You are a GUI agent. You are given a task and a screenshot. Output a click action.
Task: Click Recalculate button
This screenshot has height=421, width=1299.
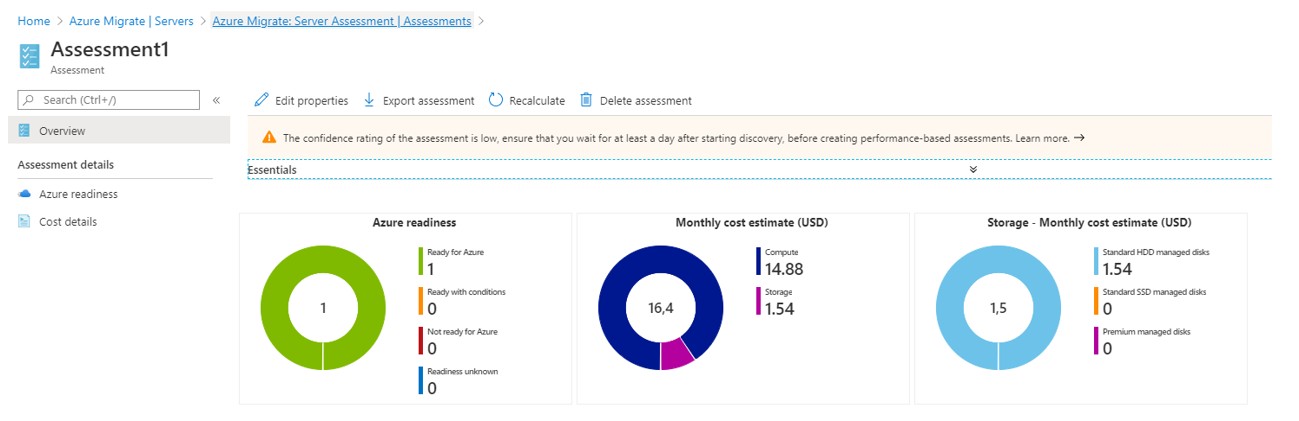(527, 100)
